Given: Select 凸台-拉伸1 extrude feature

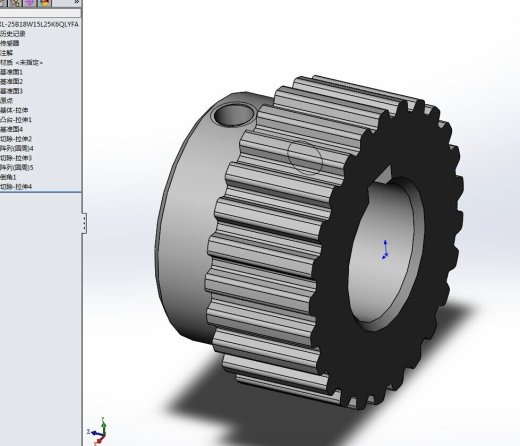Looking at the screenshot, I should pos(16,120).
